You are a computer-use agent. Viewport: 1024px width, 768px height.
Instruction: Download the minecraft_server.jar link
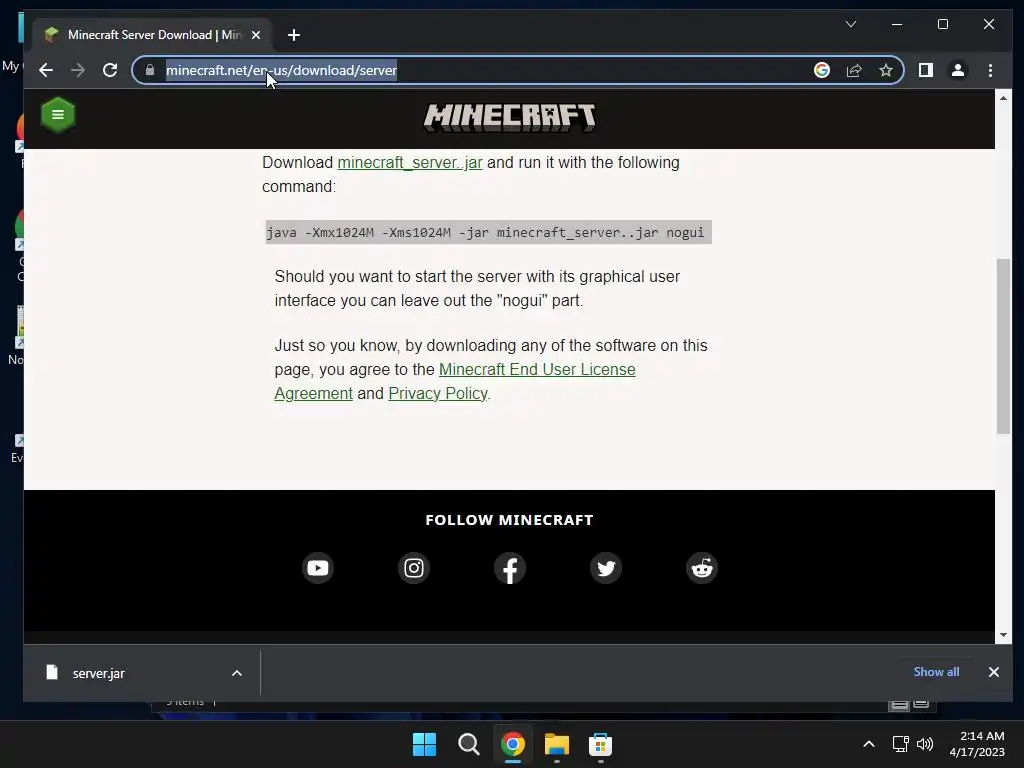[x=410, y=163]
